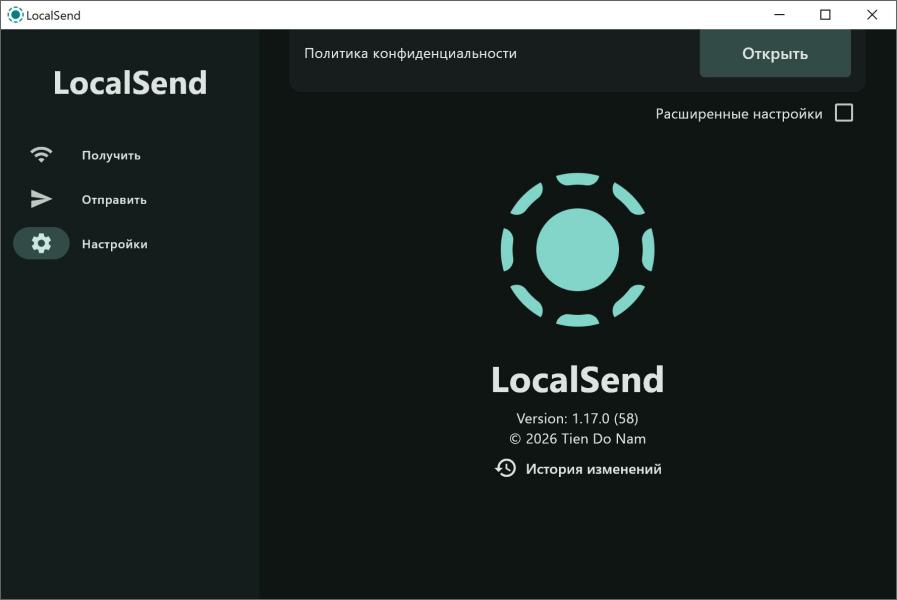
Task: Click the Расширенные настройки label text
Action: pos(738,114)
